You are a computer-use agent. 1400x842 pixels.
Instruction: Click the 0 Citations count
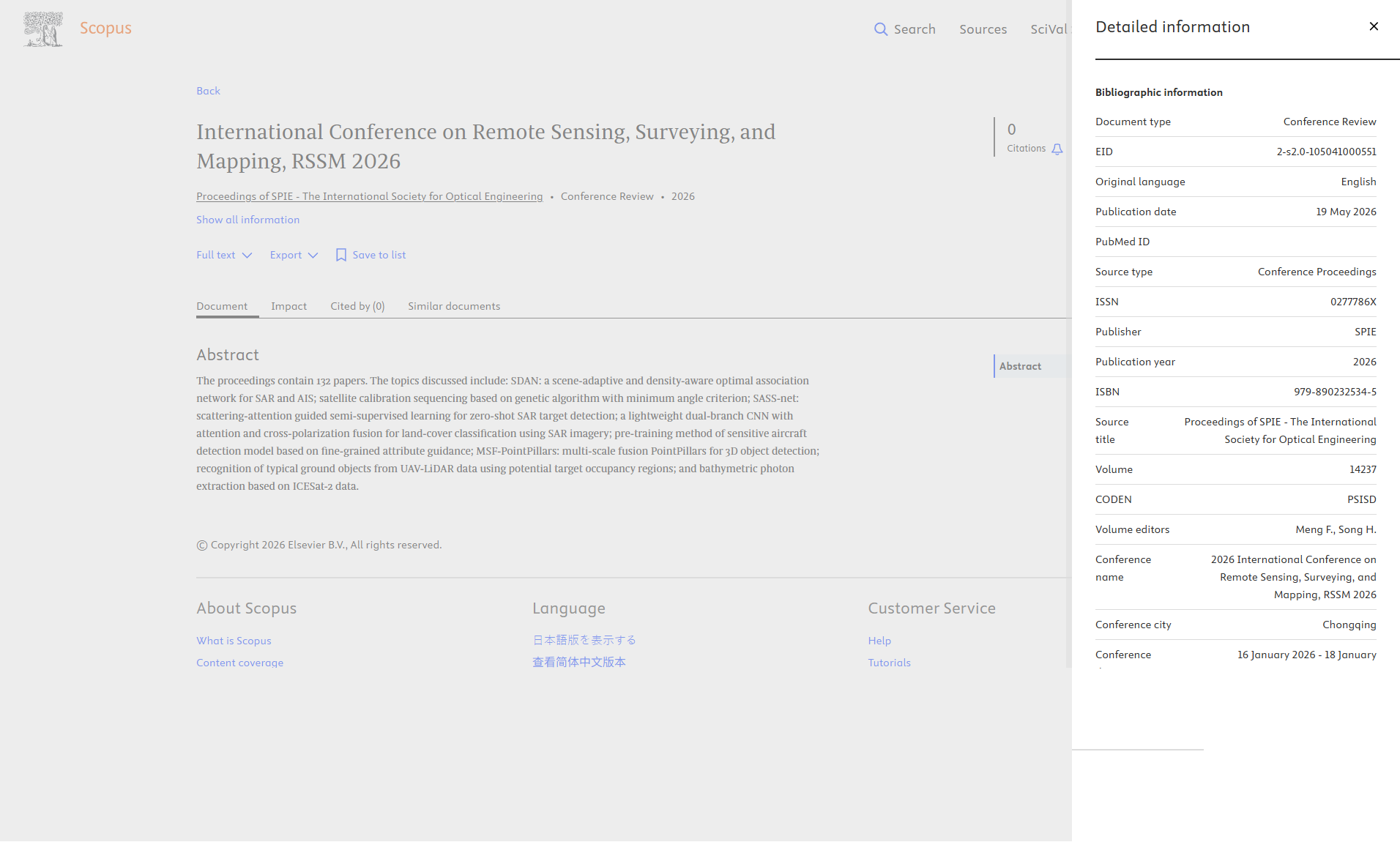click(x=1012, y=130)
